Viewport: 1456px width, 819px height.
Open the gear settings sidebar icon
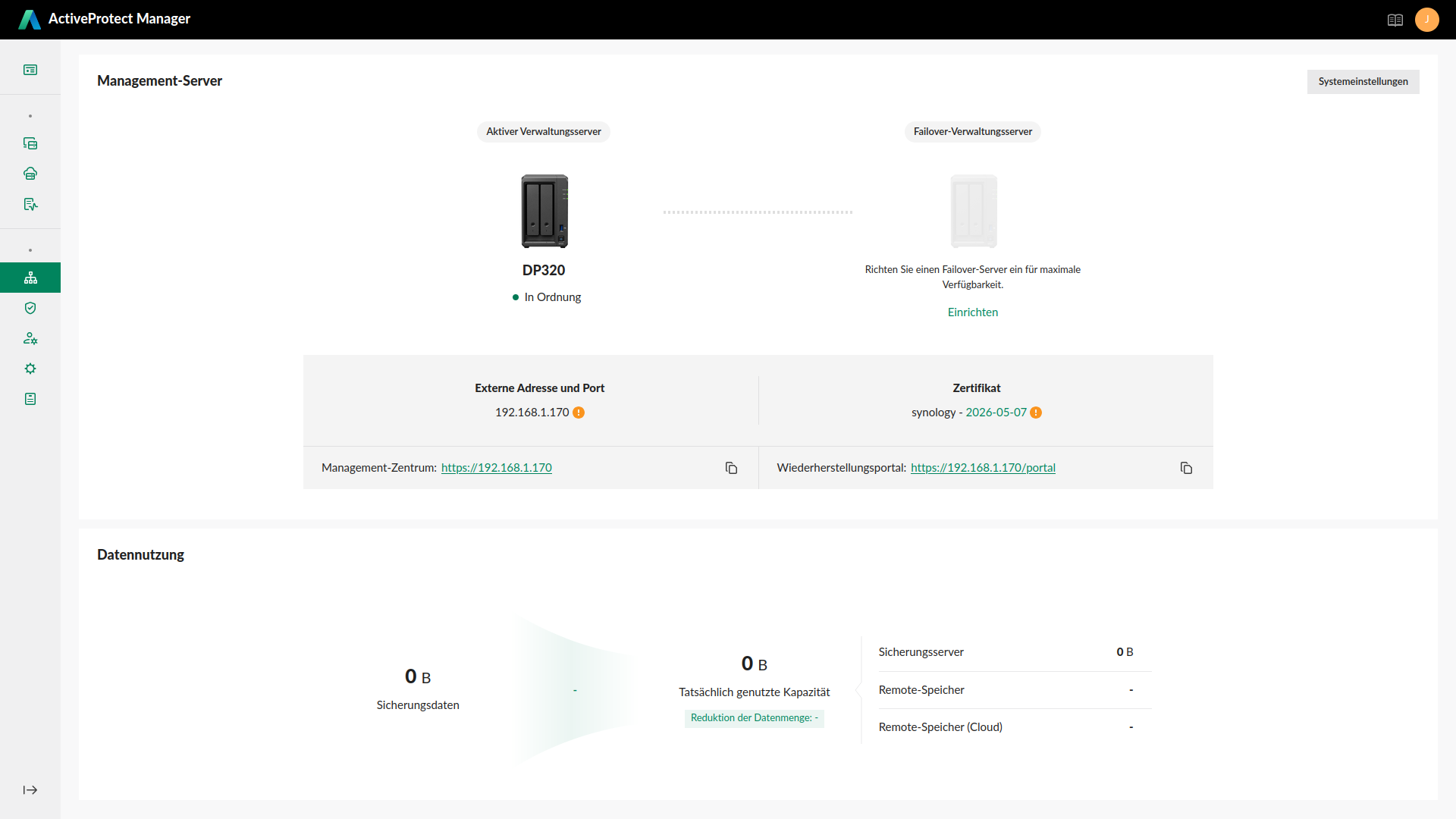pyautogui.click(x=30, y=369)
